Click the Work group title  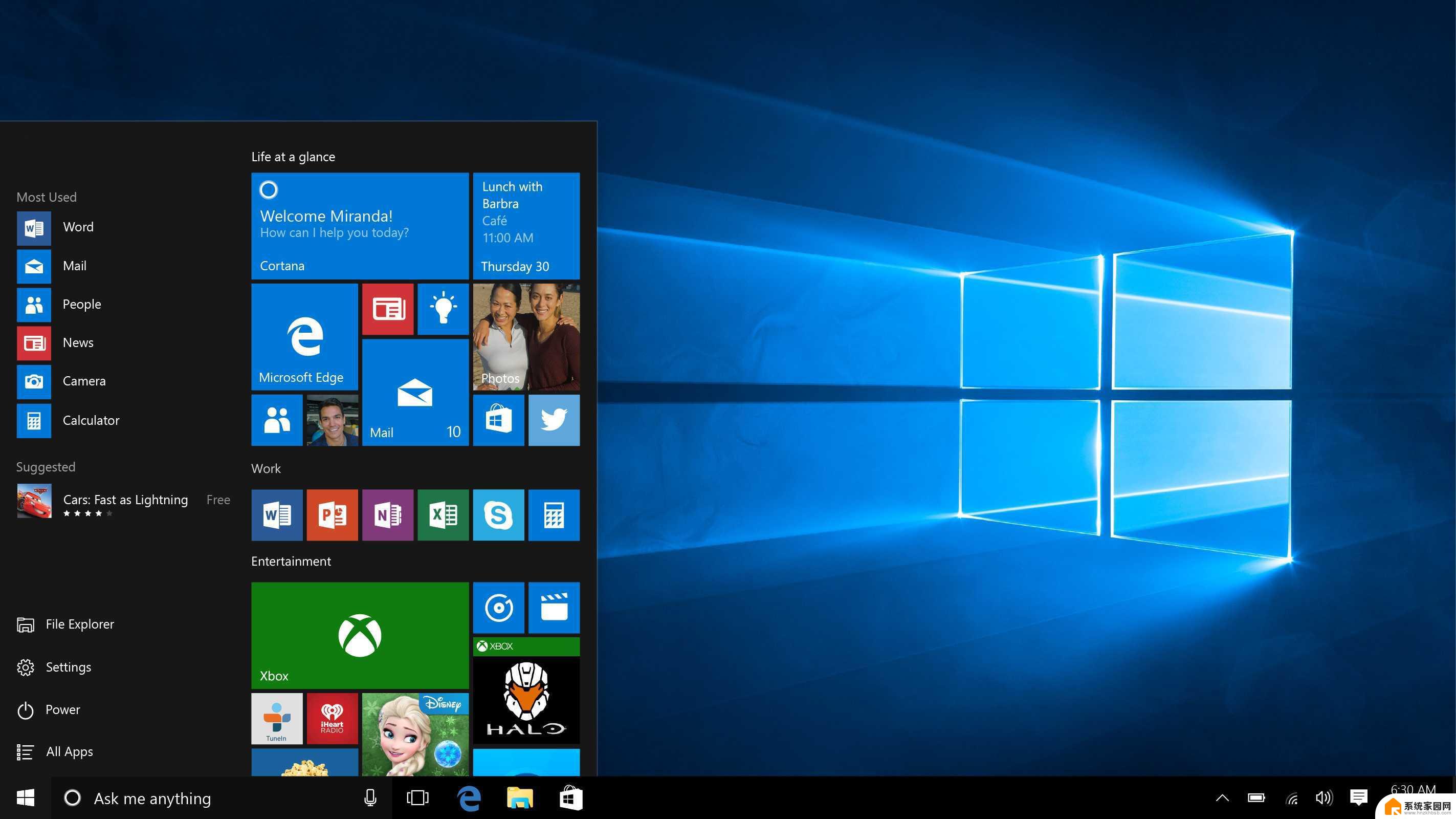tap(266, 468)
